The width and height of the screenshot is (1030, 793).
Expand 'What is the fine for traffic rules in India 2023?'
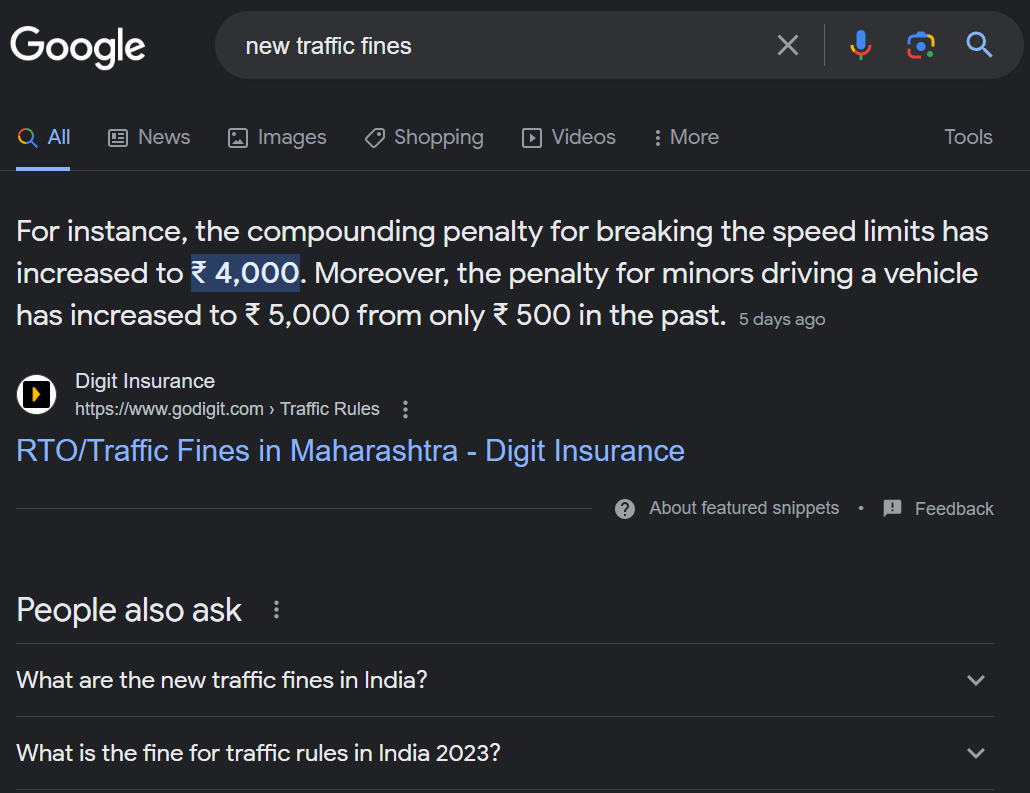(x=504, y=753)
